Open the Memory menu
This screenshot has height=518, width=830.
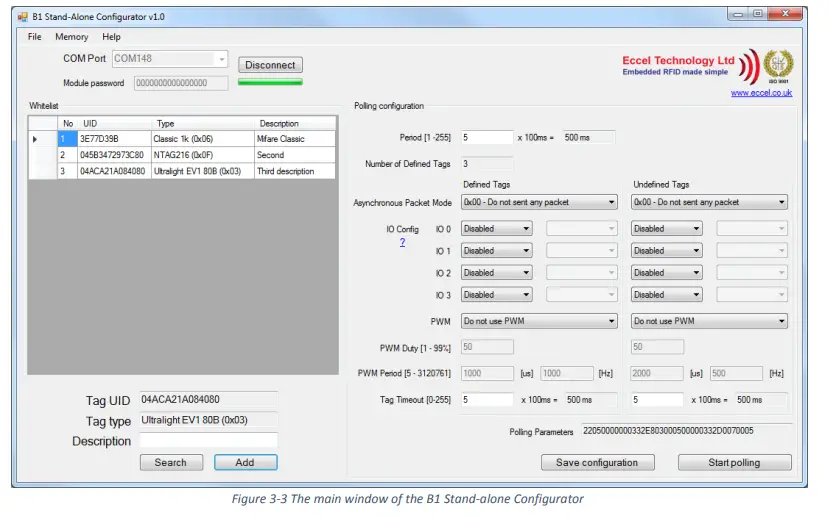coord(71,37)
